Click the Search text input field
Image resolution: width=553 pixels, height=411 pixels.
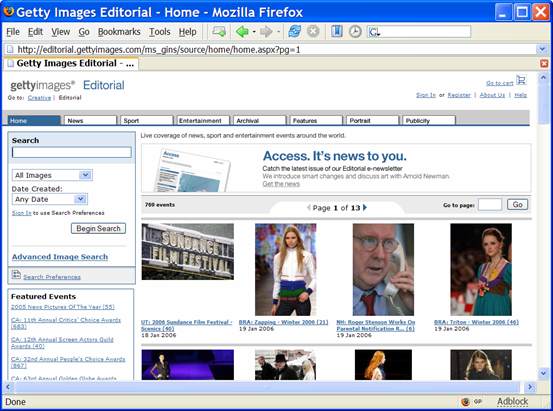pos(72,152)
